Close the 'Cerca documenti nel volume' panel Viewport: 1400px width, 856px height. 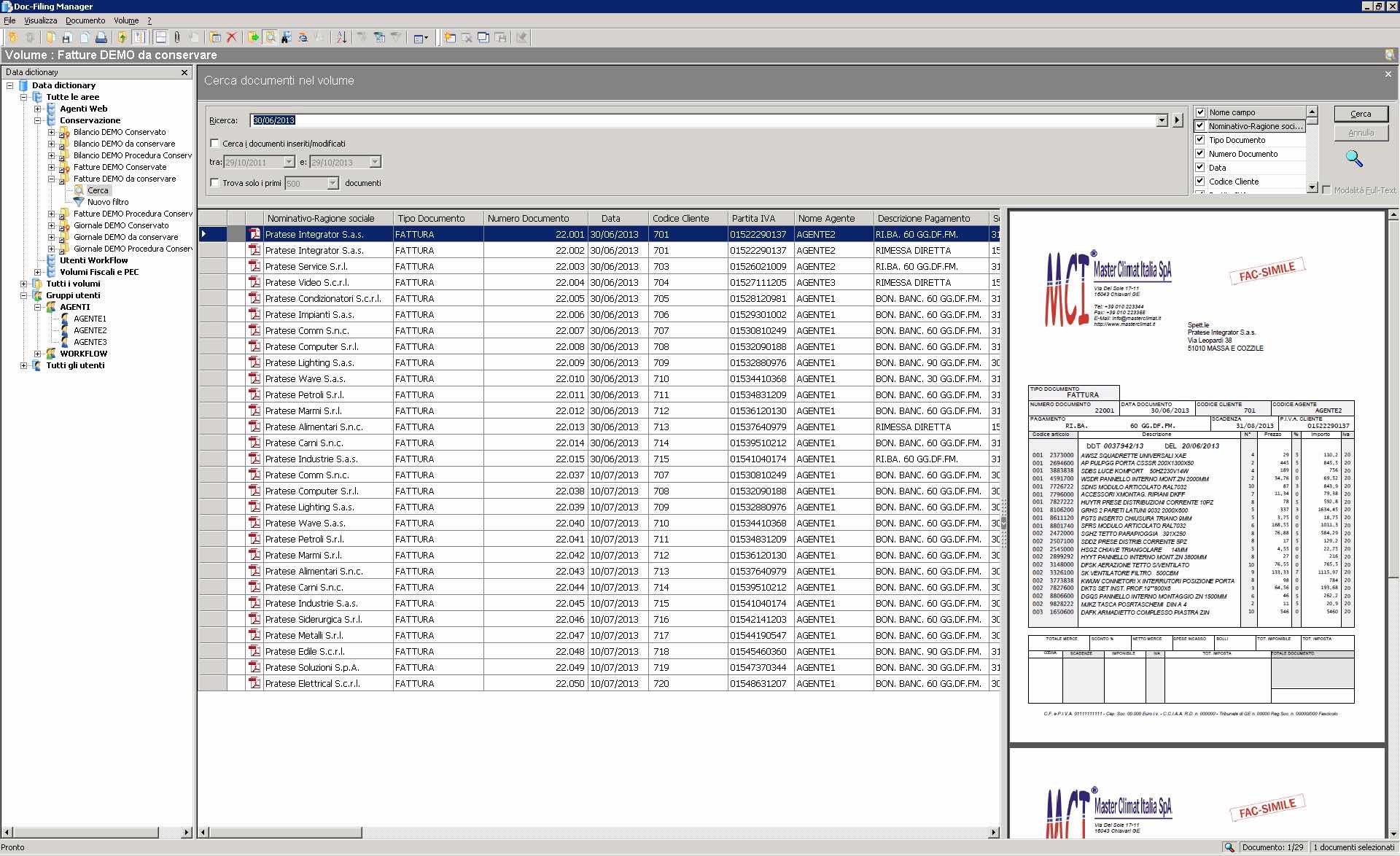coord(1388,74)
